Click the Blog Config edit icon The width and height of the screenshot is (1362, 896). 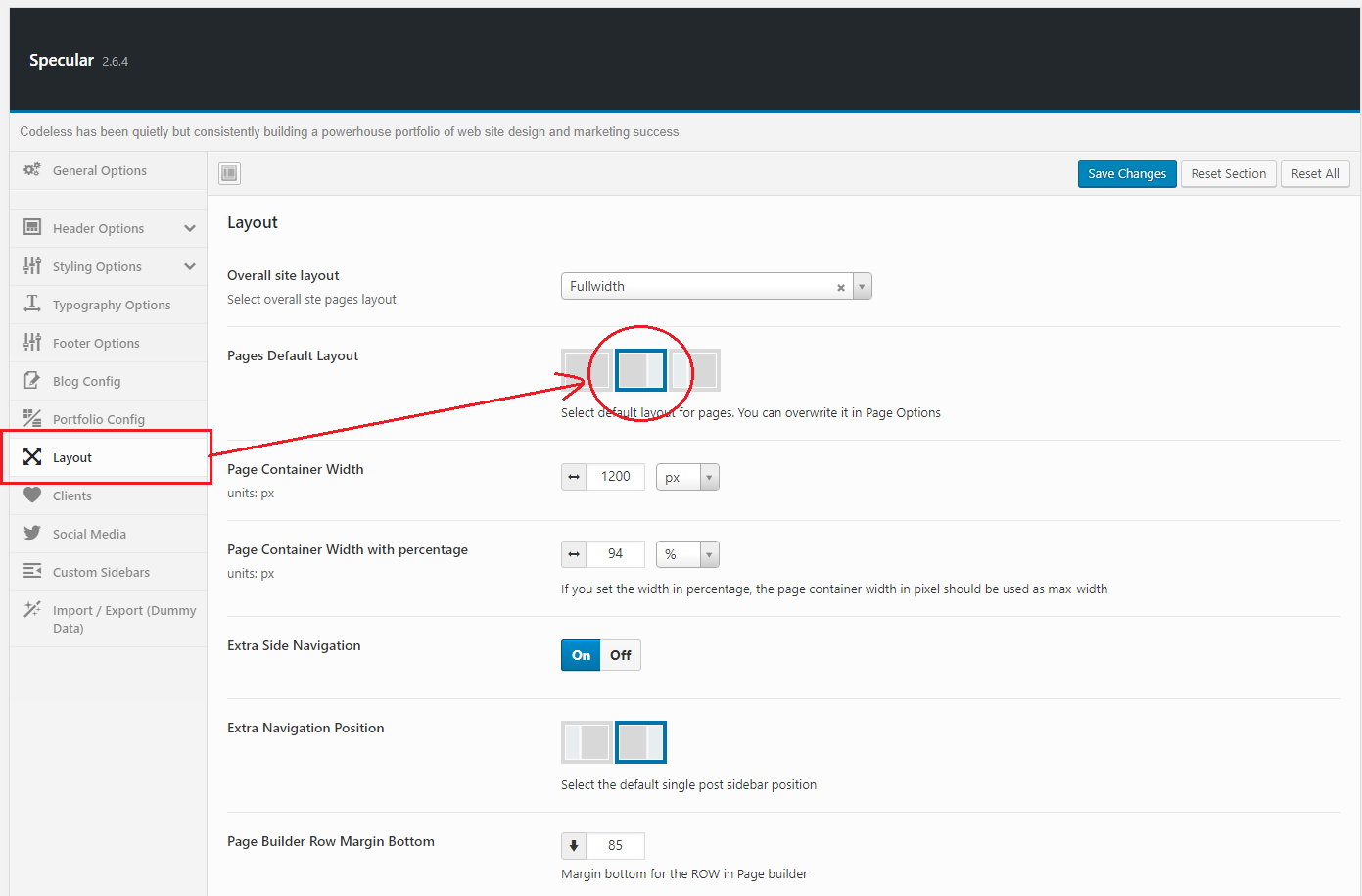32,380
